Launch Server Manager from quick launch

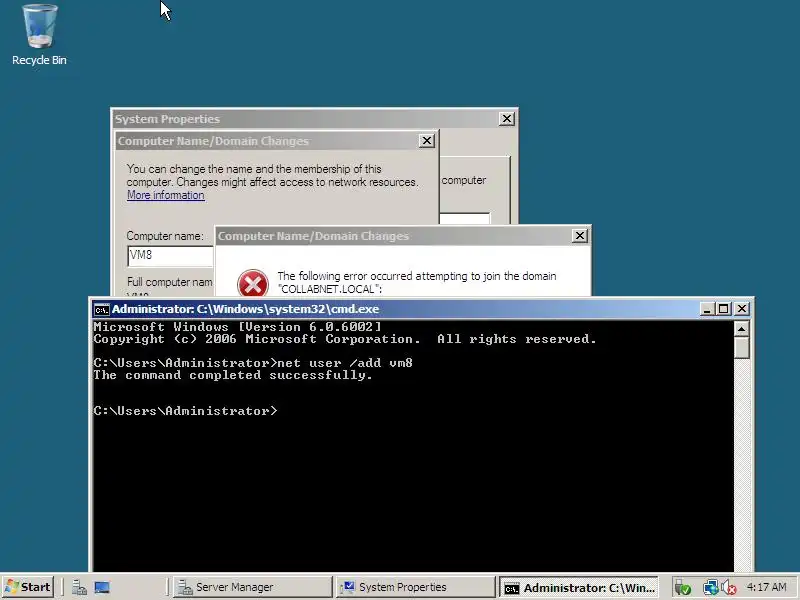coord(79,587)
